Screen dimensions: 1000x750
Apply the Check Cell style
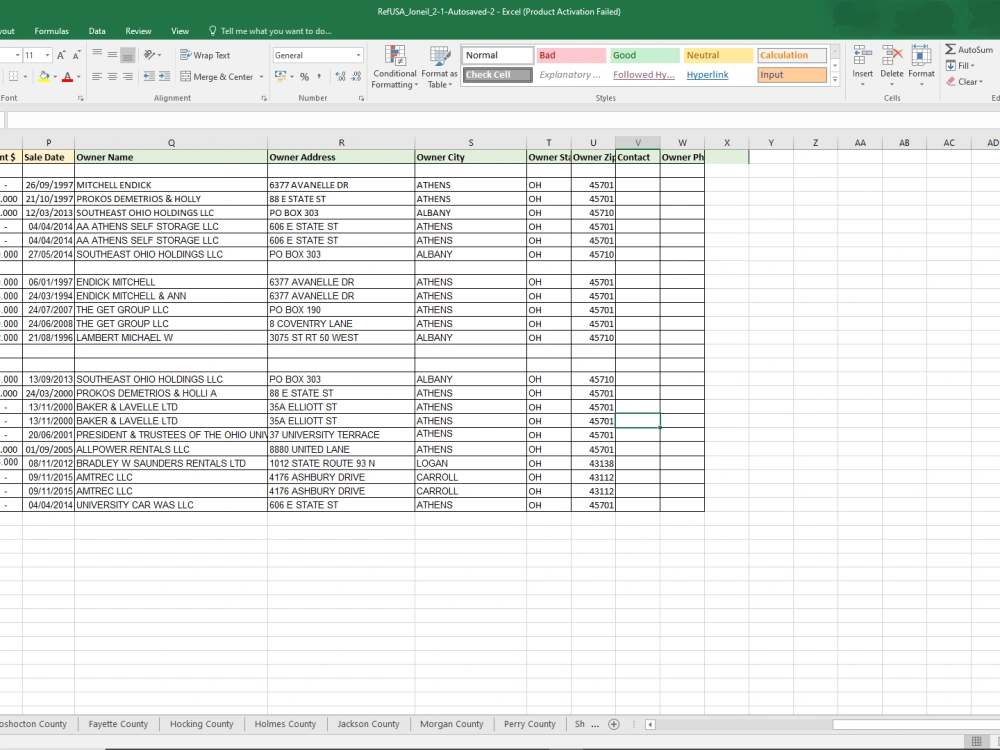coord(497,75)
